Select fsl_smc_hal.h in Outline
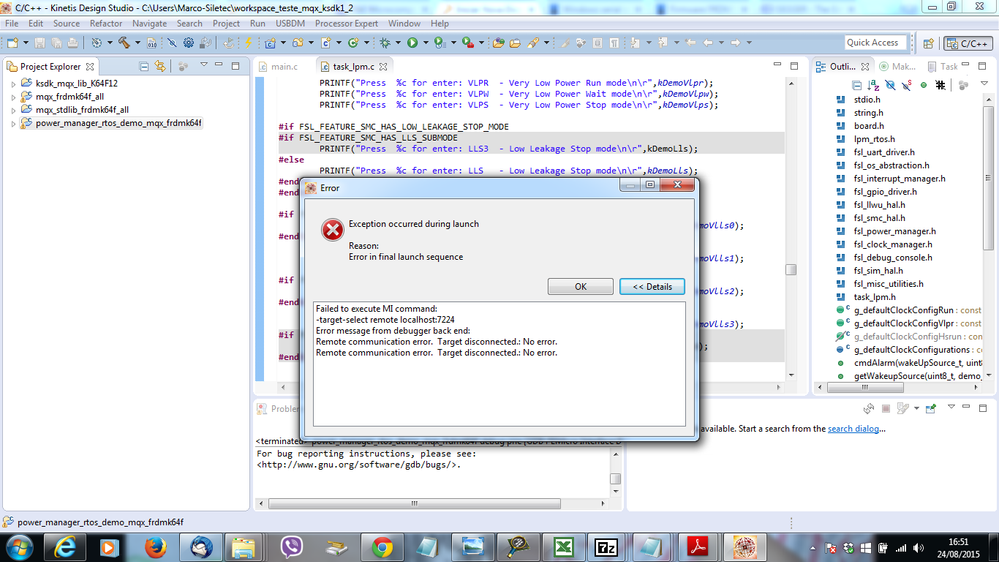This screenshot has height=562, width=999. click(879, 218)
